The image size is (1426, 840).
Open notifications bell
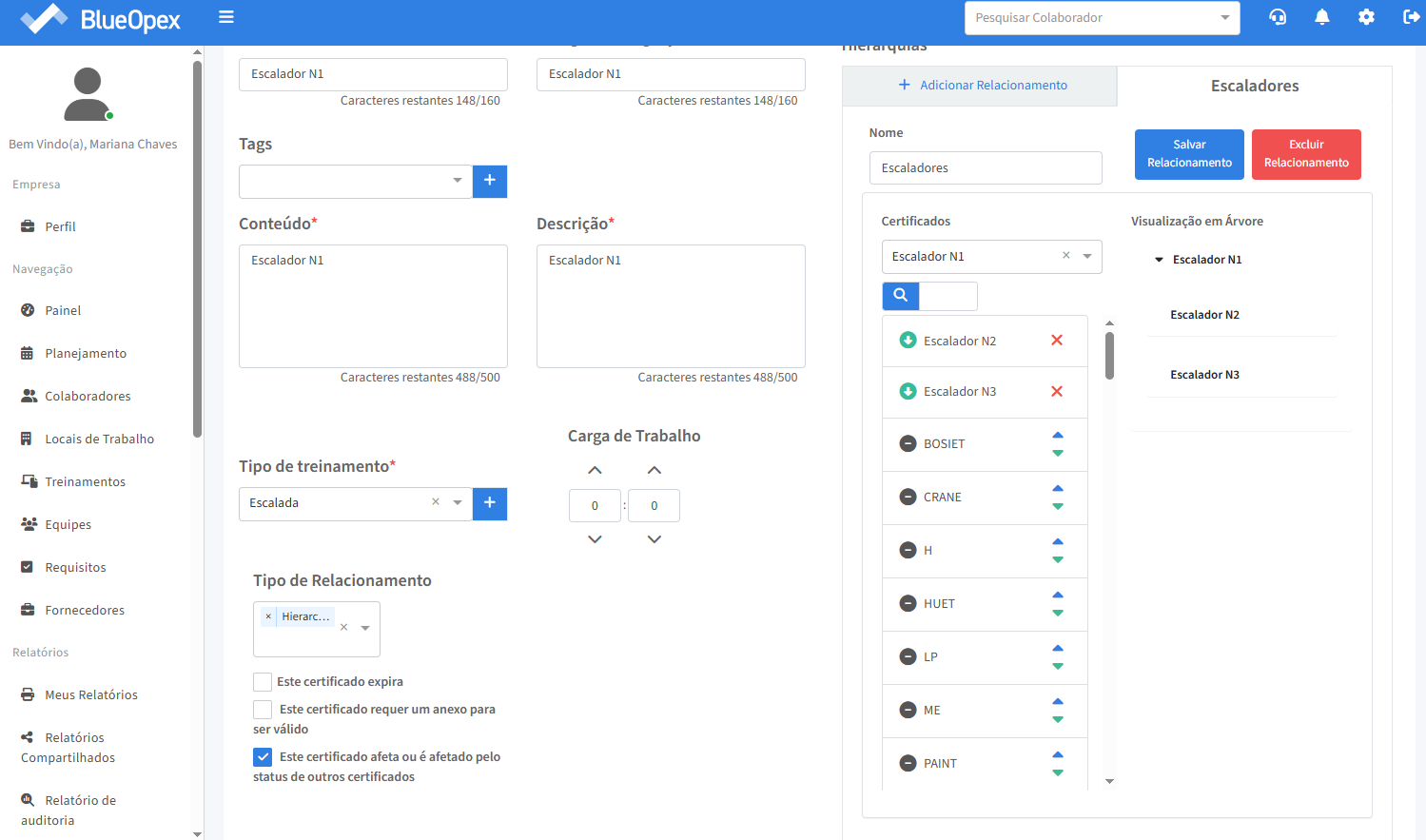pyautogui.click(x=1322, y=17)
